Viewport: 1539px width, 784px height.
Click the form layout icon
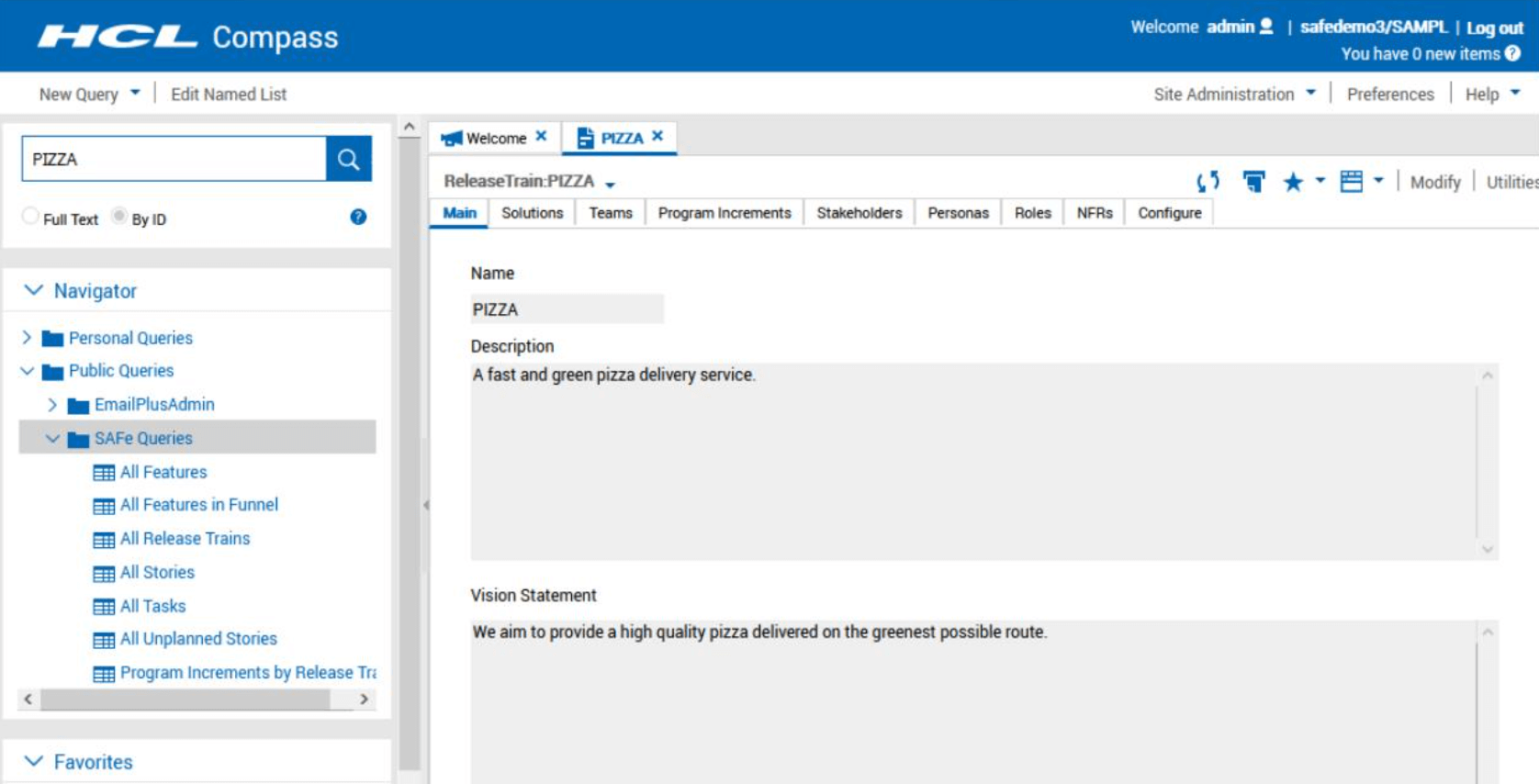click(x=1351, y=182)
